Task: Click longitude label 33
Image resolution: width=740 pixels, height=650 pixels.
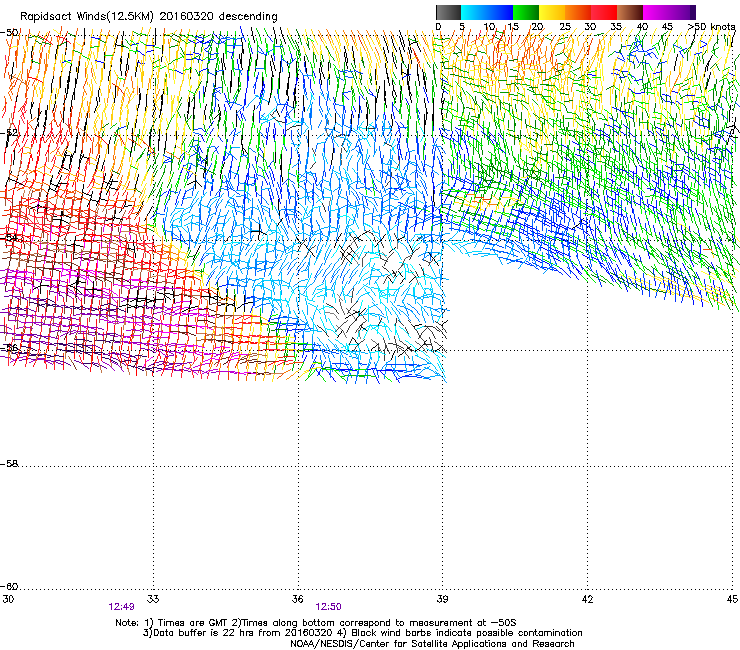Action: (153, 599)
